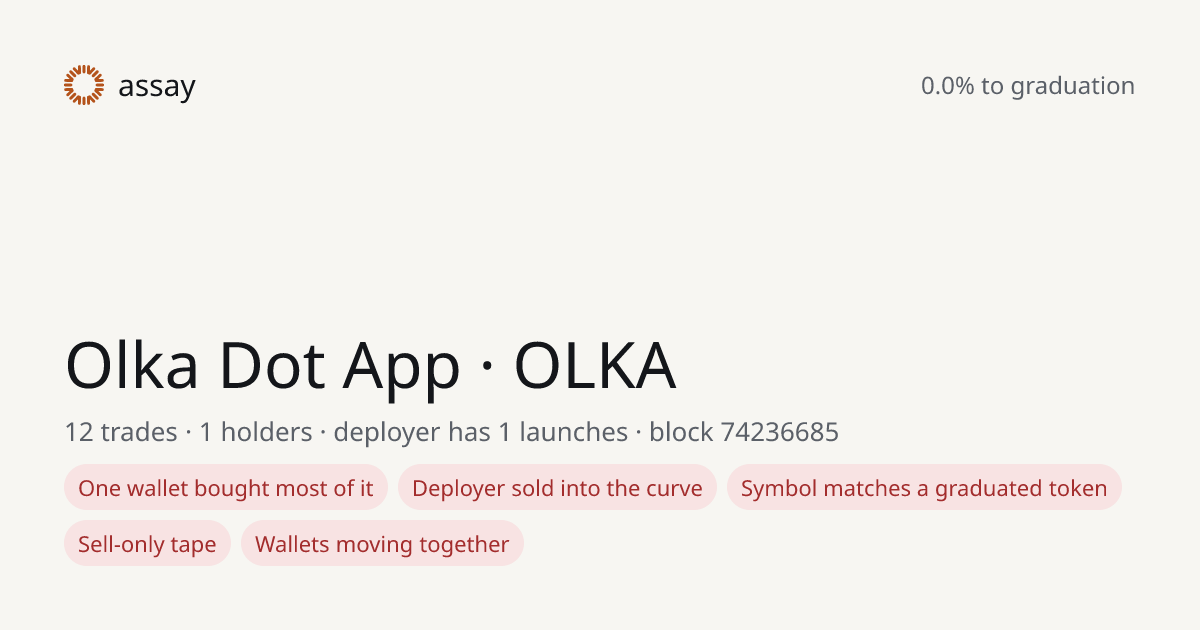Open block number 74236685
This screenshot has height=630, width=1200.
(x=779, y=432)
